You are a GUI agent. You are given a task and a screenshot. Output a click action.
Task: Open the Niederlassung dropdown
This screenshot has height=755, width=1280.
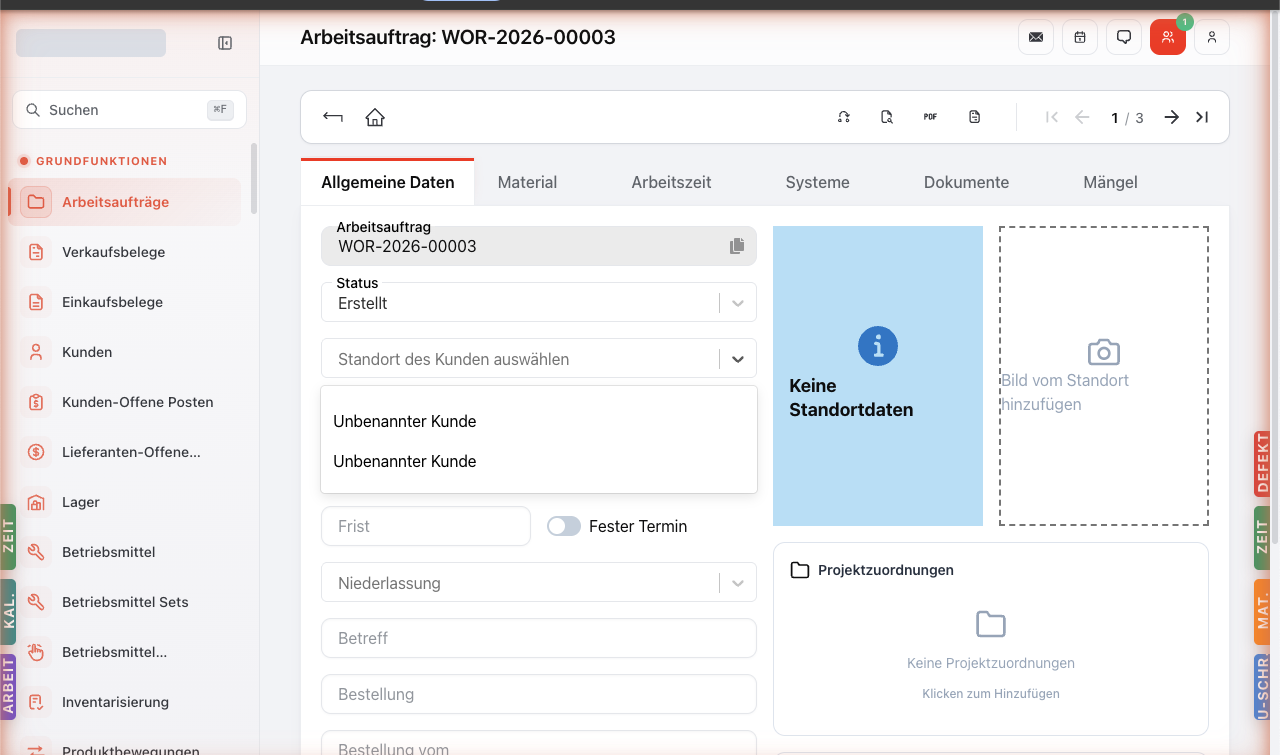tap(539, 583)
